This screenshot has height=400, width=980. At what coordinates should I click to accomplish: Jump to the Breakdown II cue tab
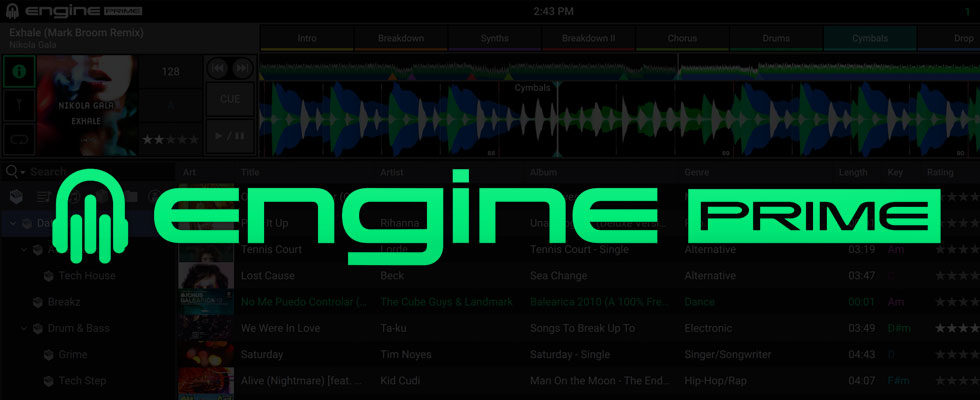(x=588, y=38)
